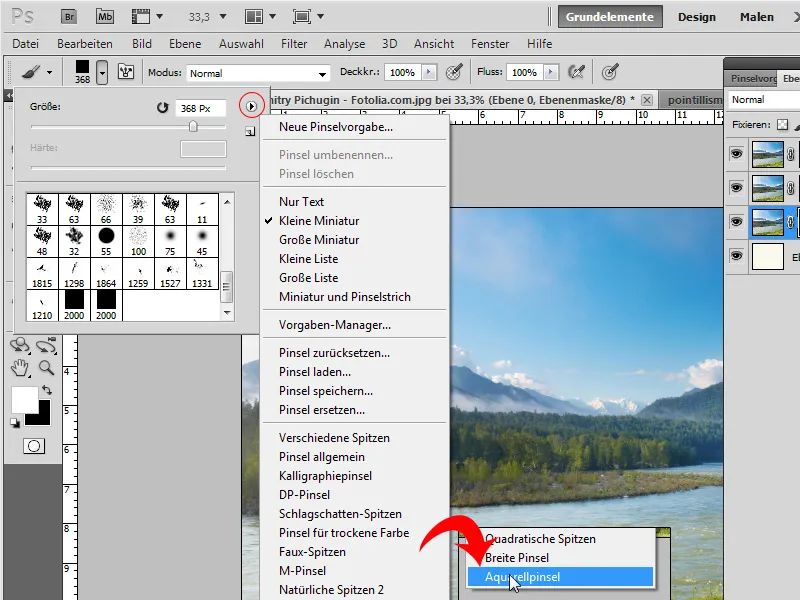Screen dimensions: 800x600
Task: Open the view extras filmstrip icon
Action: [141, 17]
